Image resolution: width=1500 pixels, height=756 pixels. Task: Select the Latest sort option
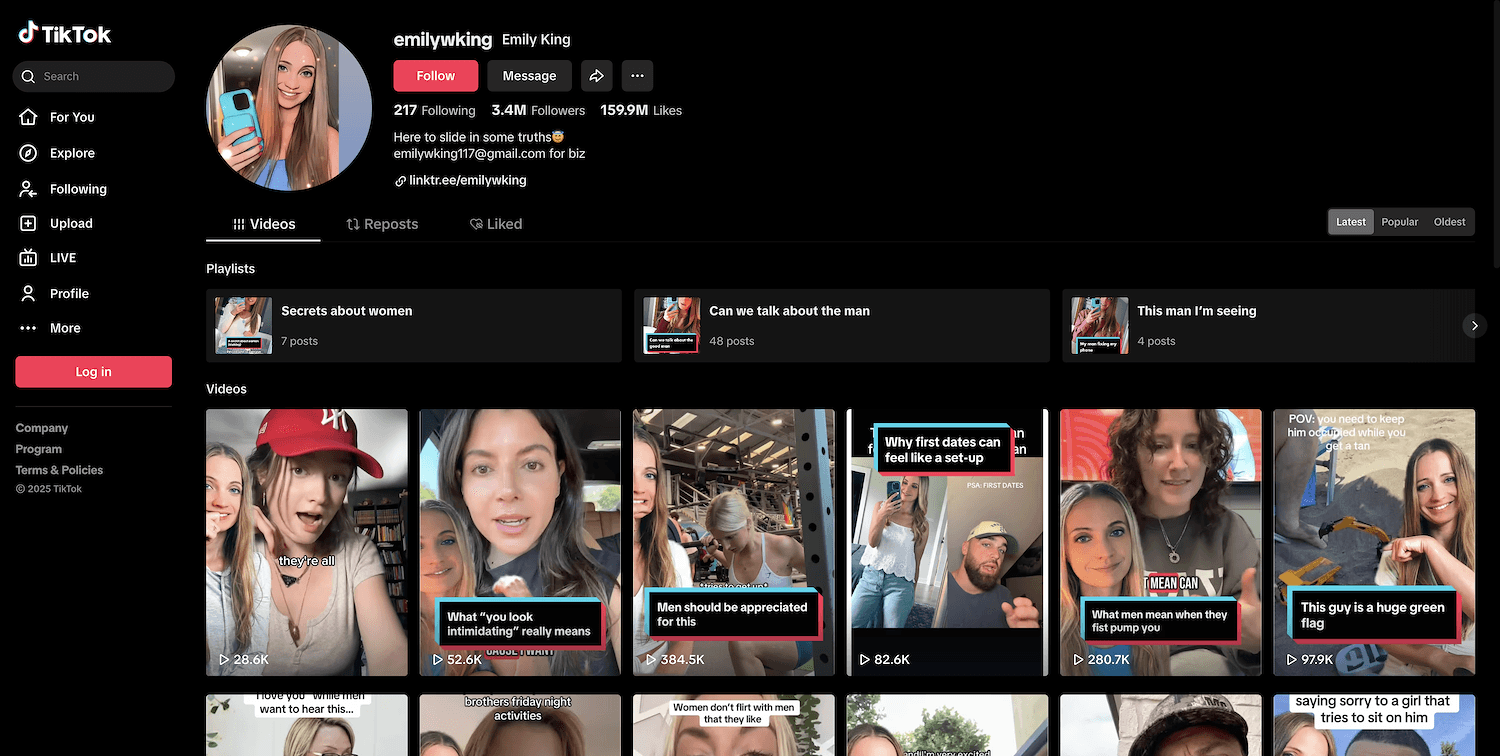[x=1350, y=222]
